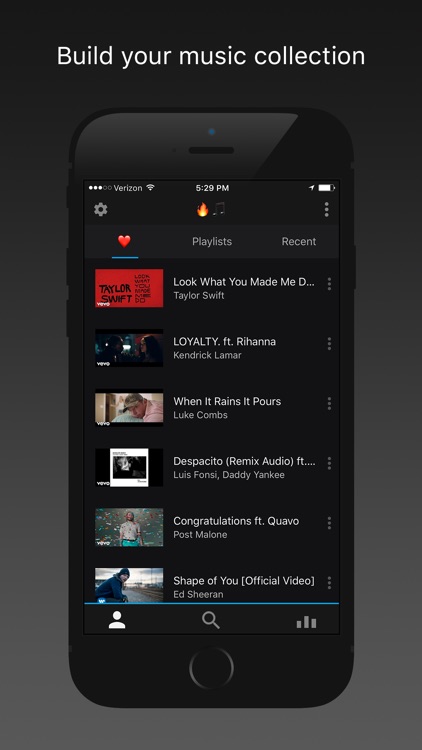
Task: Open options for When It Rains It Pours
Action: point(329,404)
